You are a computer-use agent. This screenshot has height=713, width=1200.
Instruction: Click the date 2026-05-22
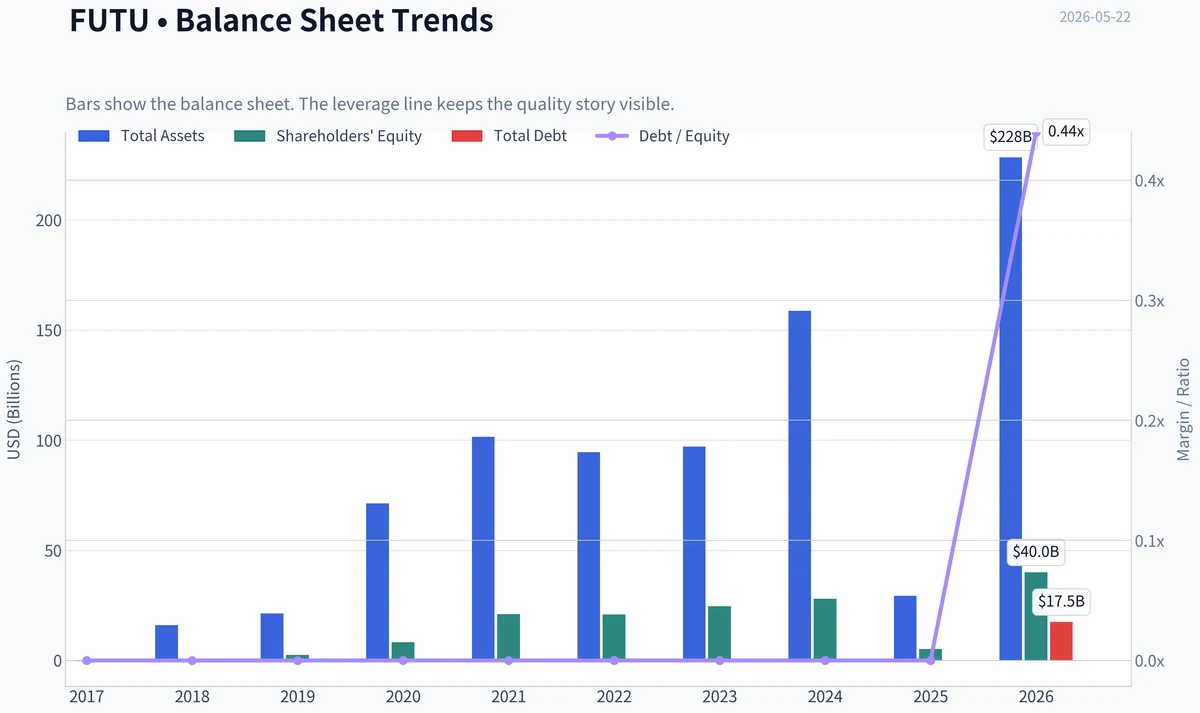[1095, 17]
